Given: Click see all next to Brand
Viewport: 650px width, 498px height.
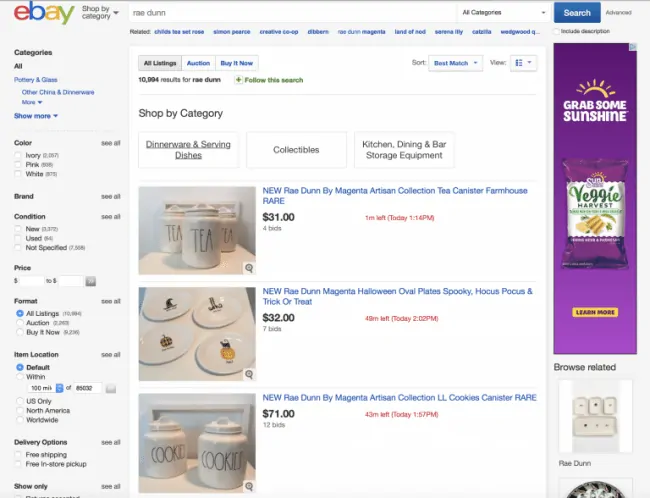Looking at the screenshot, I should 111,197.
